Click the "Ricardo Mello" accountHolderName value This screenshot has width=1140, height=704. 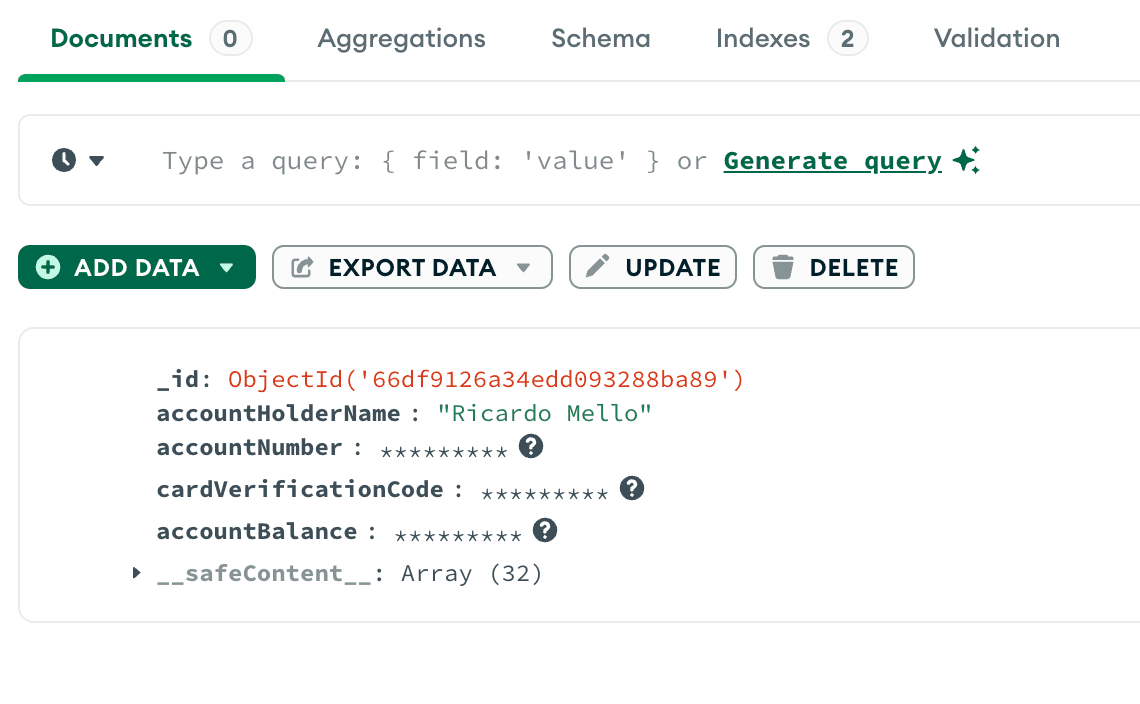545,414
